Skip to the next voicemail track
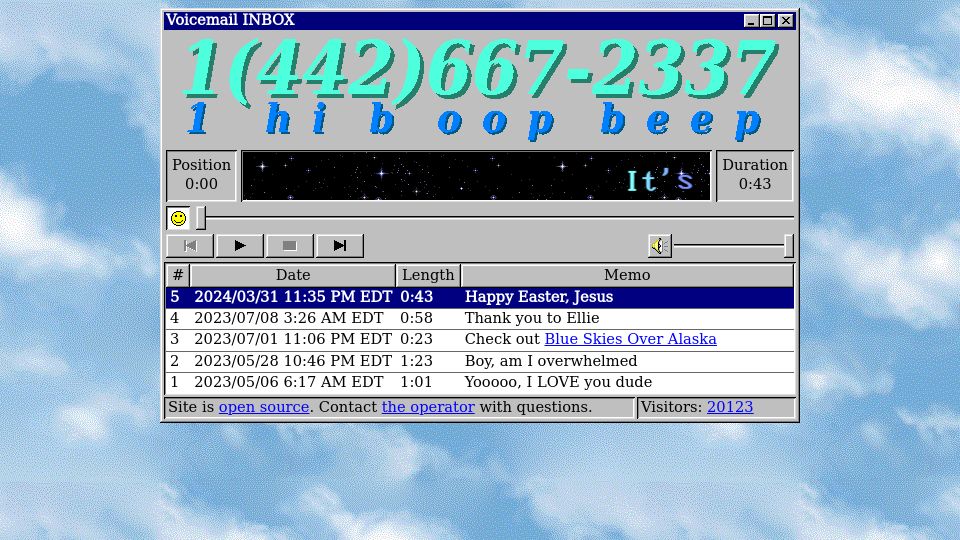The height and width of the screenshot is (540, 960). pyautogui.click(x=340, y=246)
